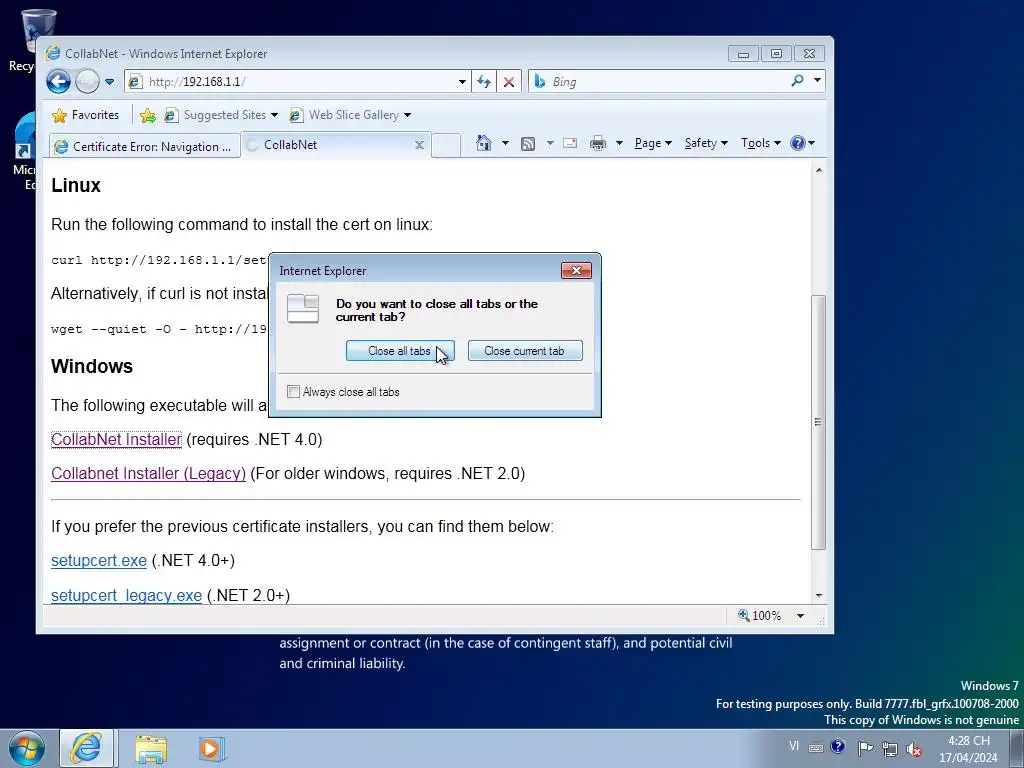Click the Add to Favorites Bar icon
This screenshot has height=768, width=1024.
pos(148,116)
